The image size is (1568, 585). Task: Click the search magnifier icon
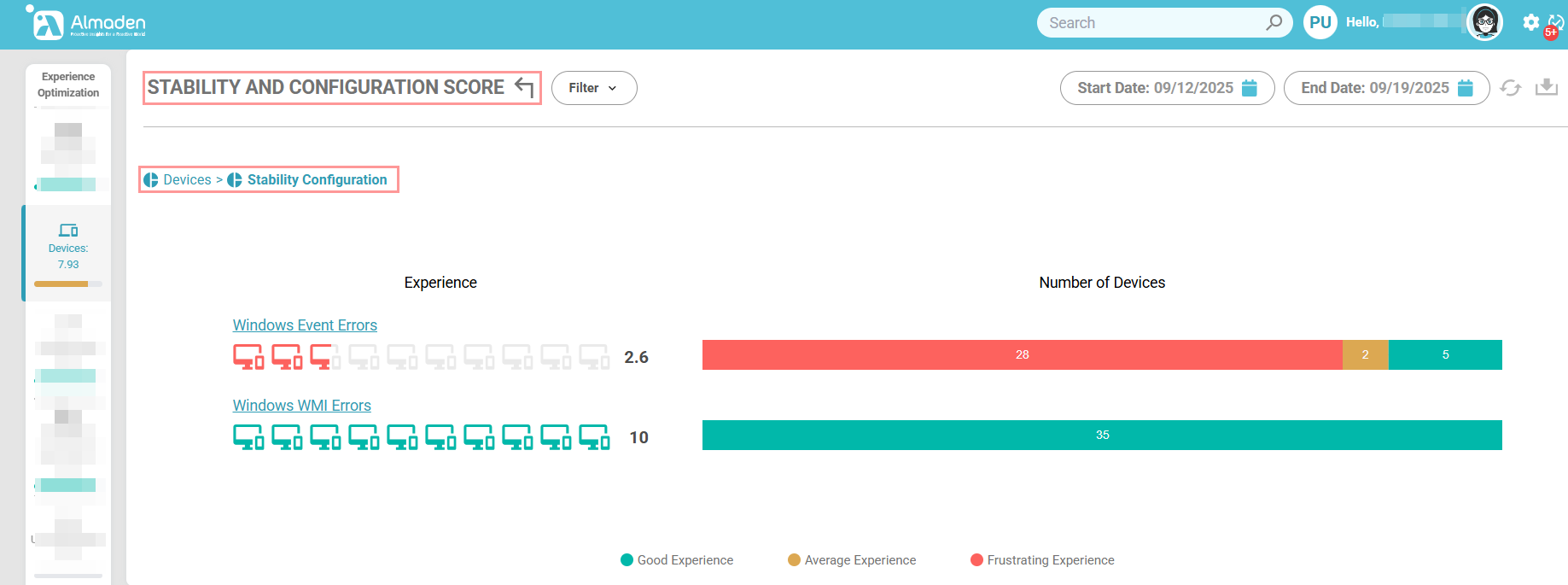(1274, 22)
